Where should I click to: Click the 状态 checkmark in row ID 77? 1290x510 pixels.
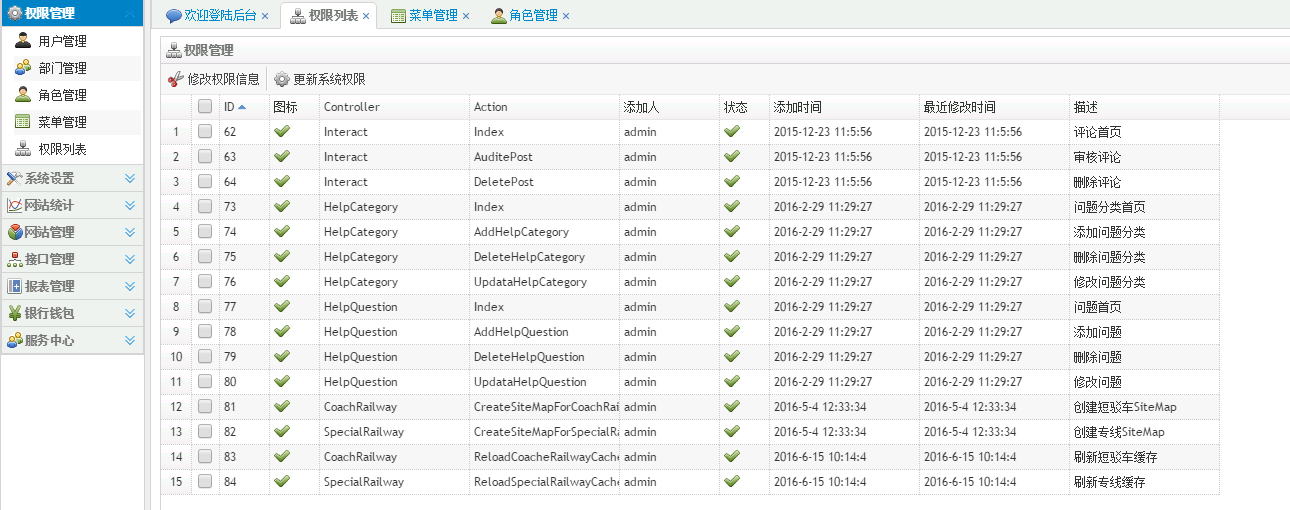point(732,306)
